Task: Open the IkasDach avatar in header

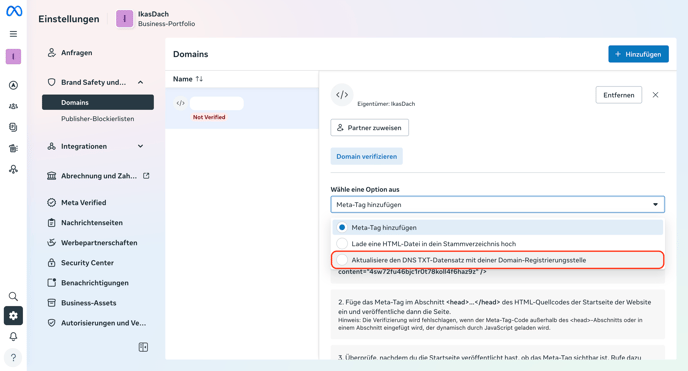Action: coord(125,19)
